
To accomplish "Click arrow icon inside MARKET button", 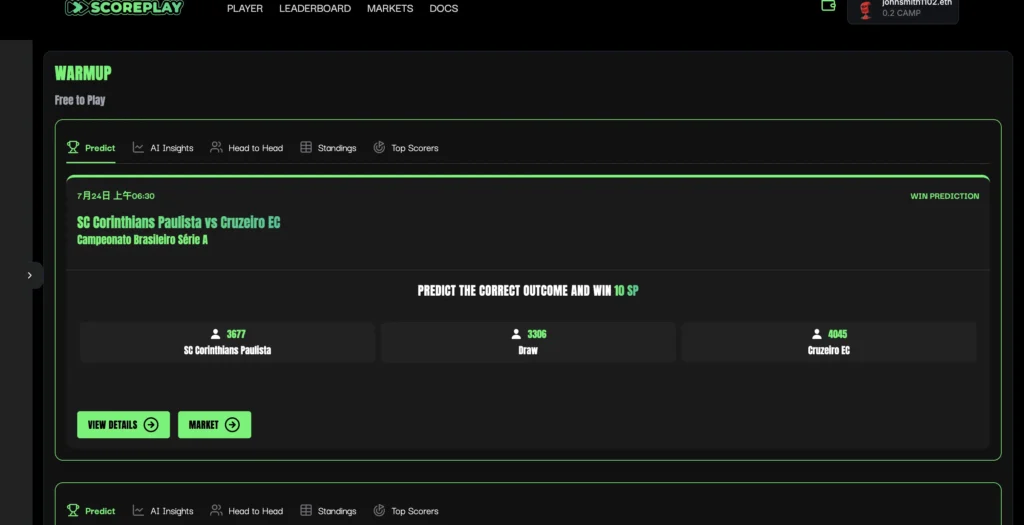I will pos(232,424).
